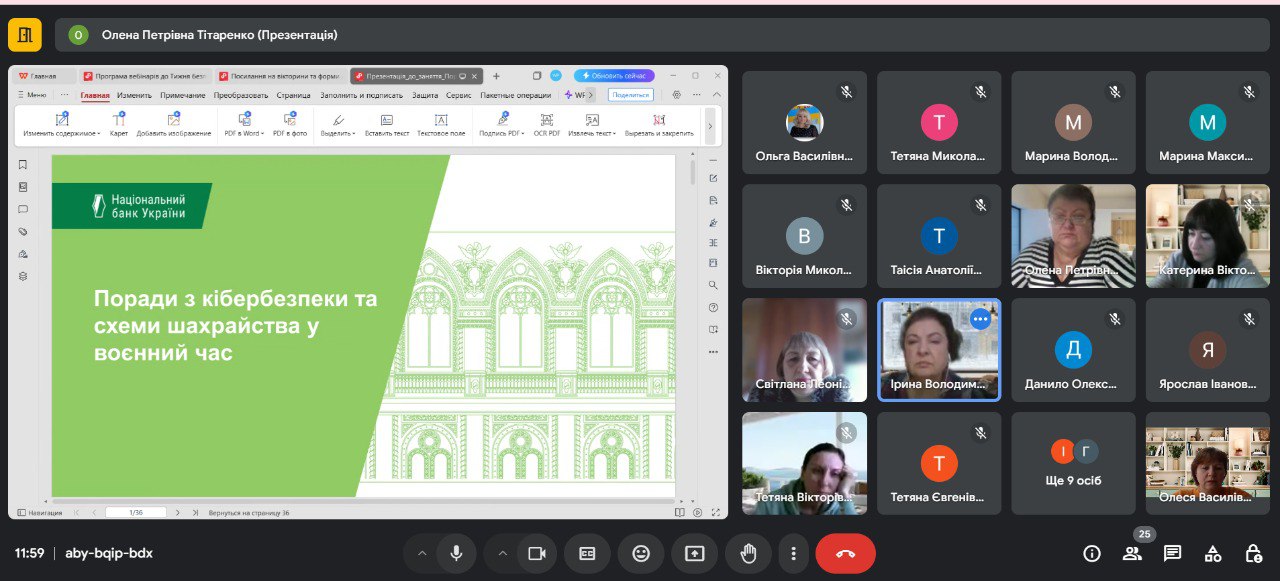Click the yellow meeting logo icon
Image resolution: width=1280 pixels, height=581 pixels.
(x=25, y=35)
